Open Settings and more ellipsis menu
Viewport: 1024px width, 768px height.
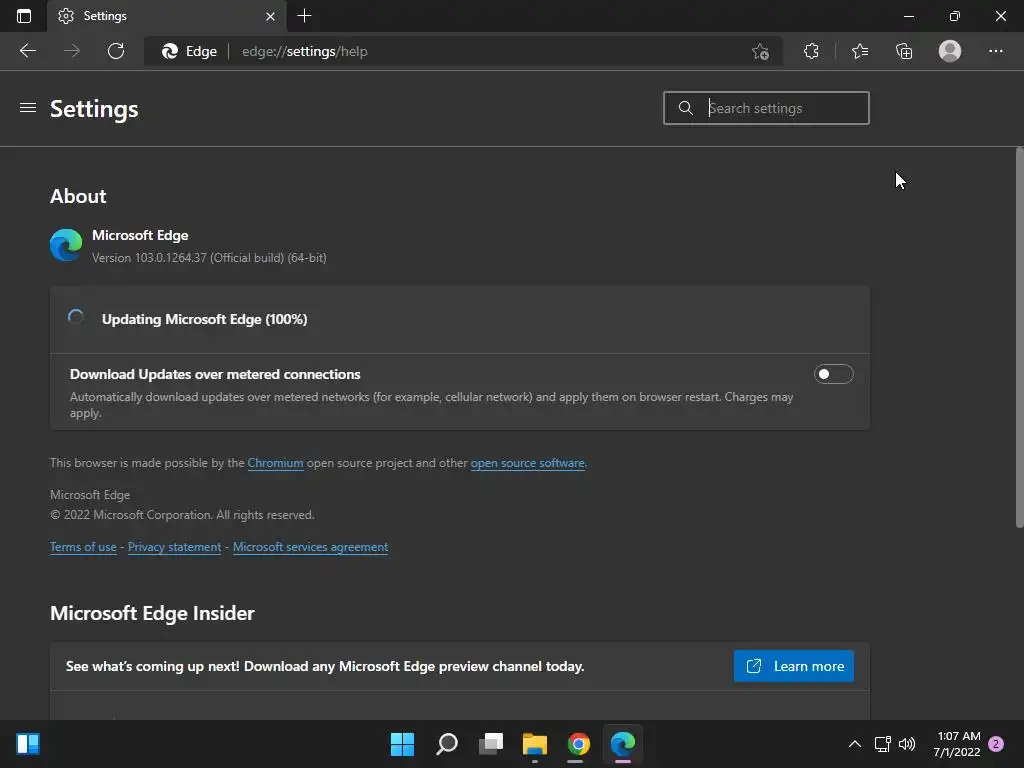pyautogui.click(x=995, y=51)
